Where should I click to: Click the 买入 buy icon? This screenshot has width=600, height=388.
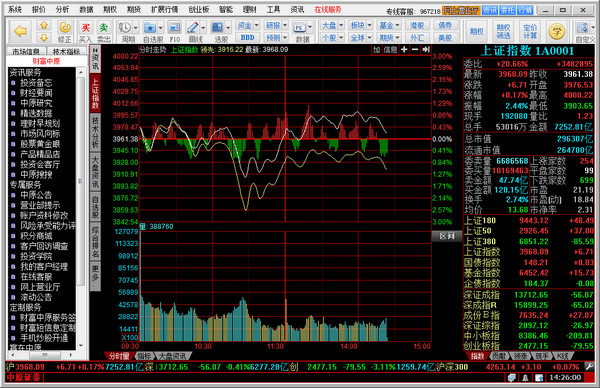pyautogui.click(x=86, y=28)
